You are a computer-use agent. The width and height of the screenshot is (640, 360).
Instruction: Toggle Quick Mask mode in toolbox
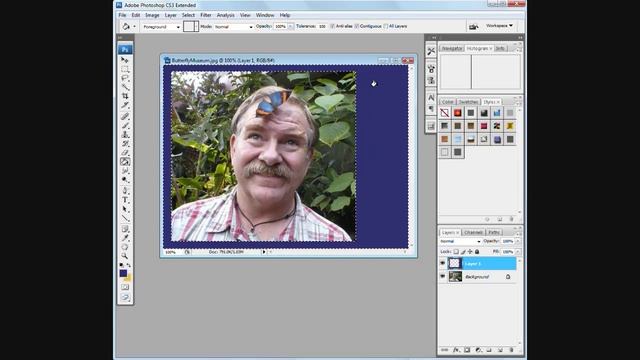point(125,287)
